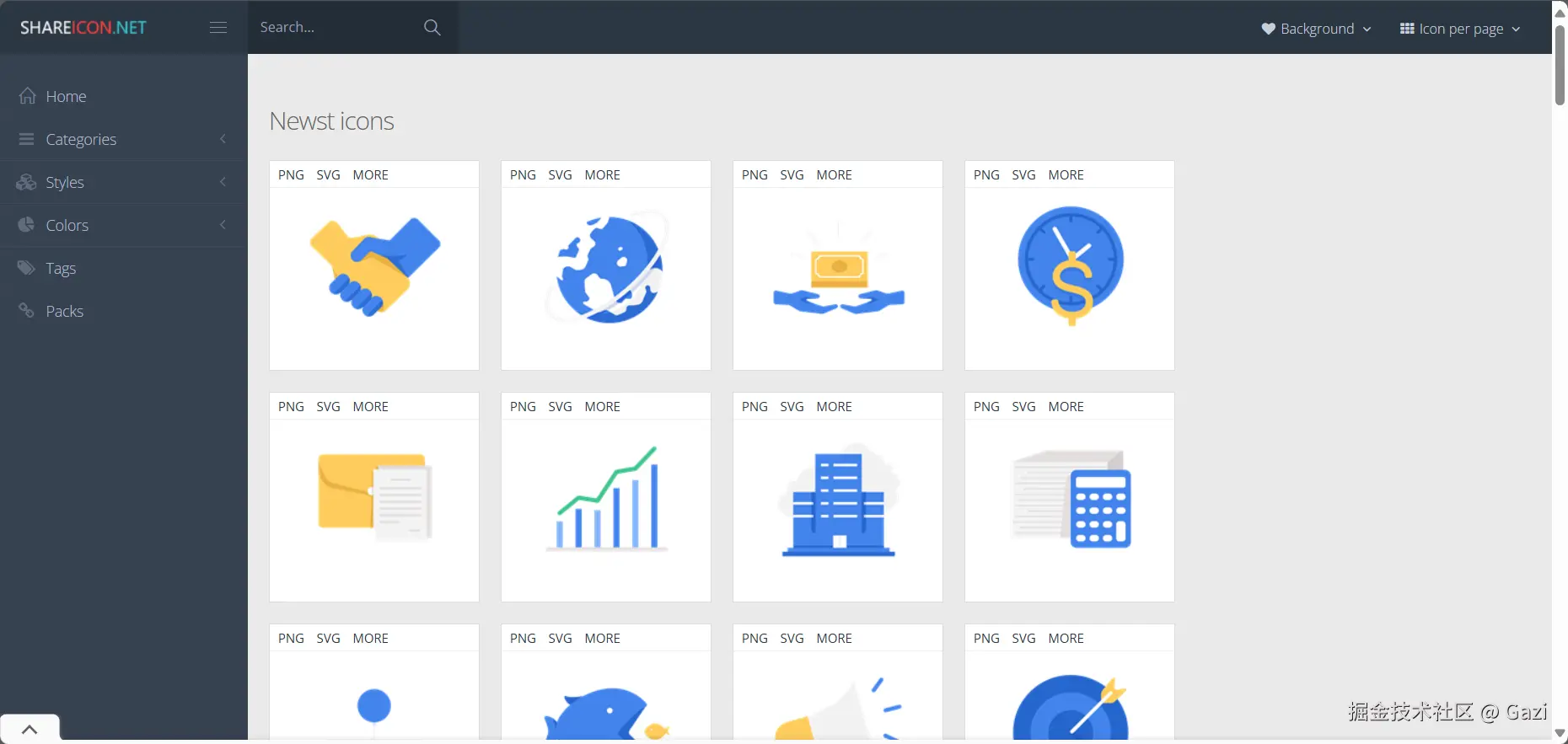Click the vertical scrollbar thumb

click(x=1560, y=65)
